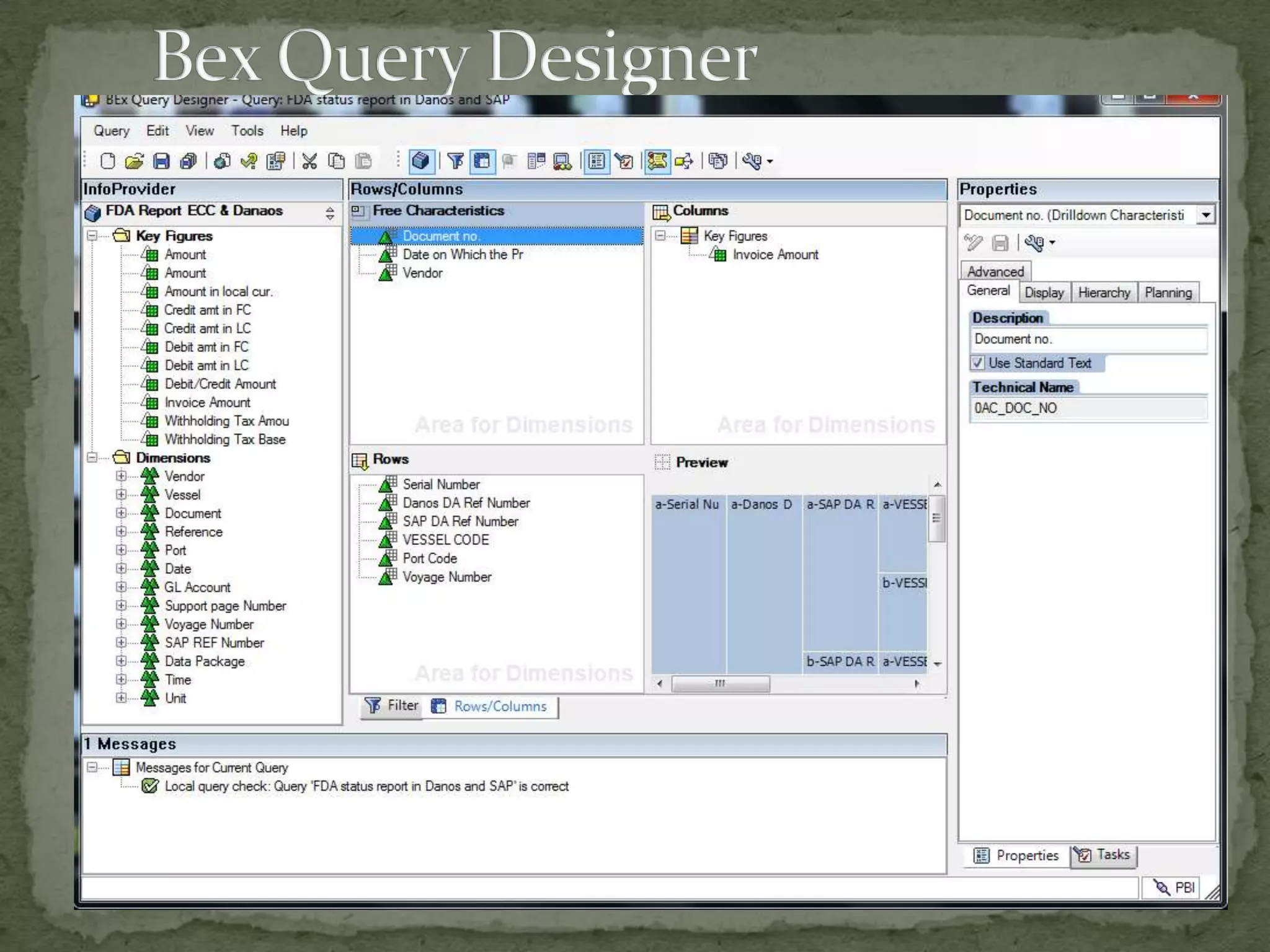Click the Description text field
This screenshot has height=952, width=1270.
click(1088, 339)
